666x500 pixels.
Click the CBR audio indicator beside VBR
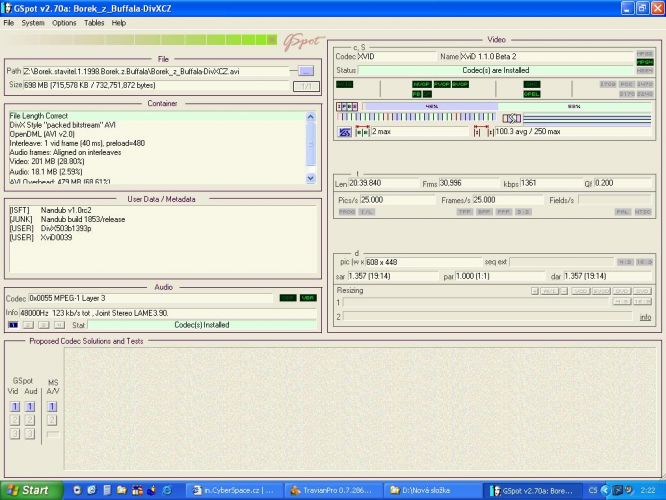tap(288, 298)
